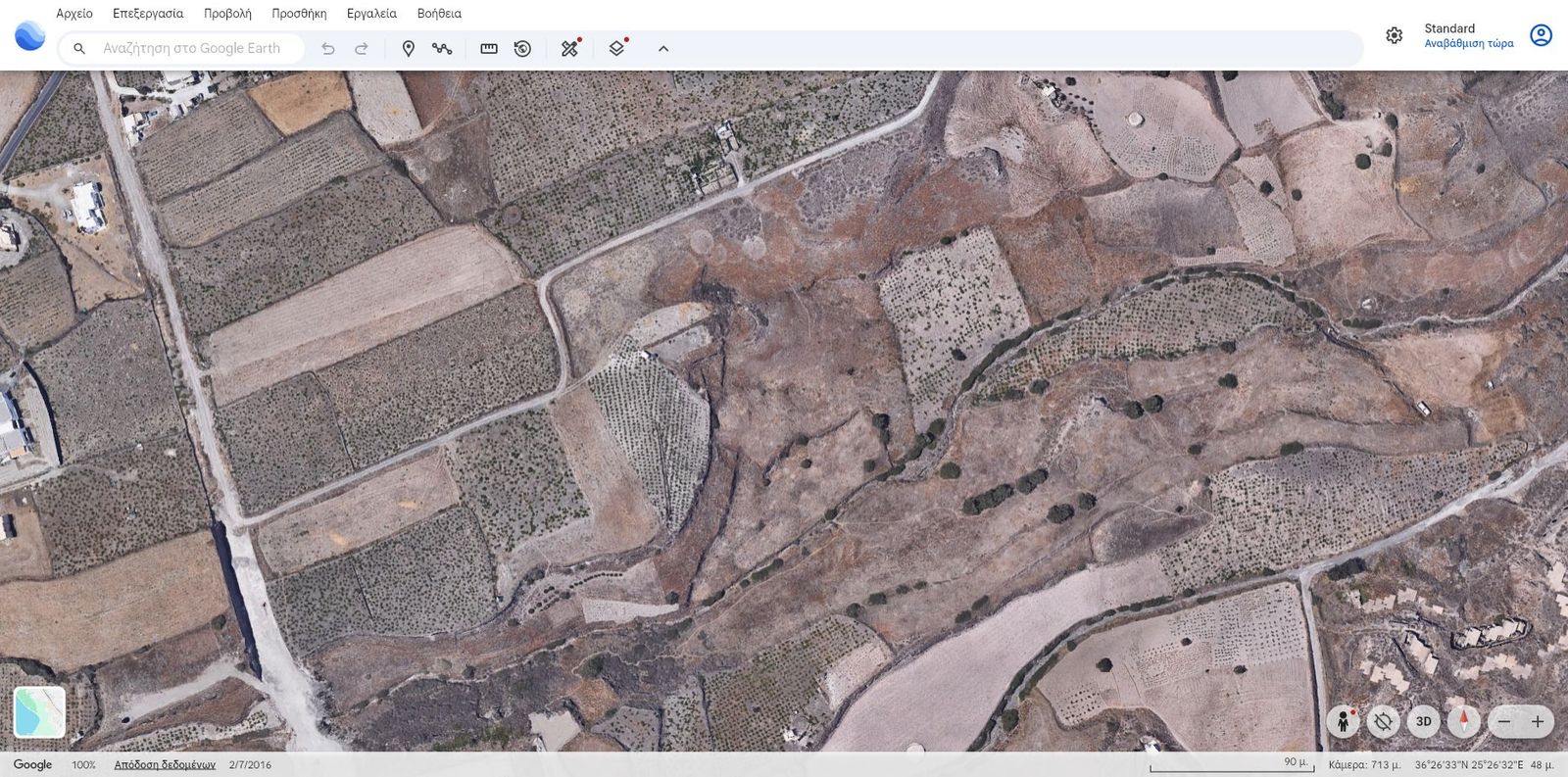
Task: Click the 100% loading status value
Action: tap(83, 764)
